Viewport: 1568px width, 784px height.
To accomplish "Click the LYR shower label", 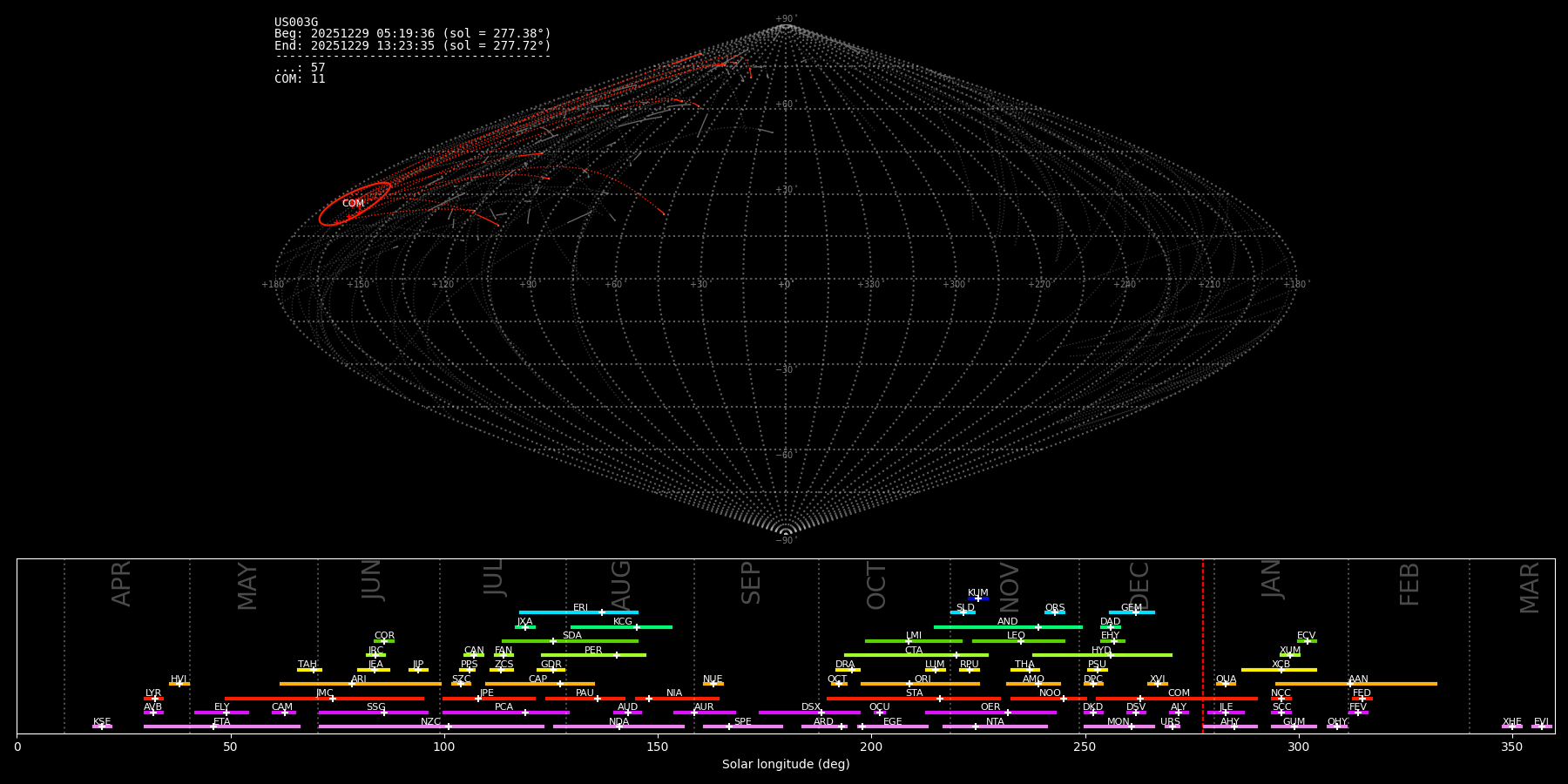I will 153,693.
